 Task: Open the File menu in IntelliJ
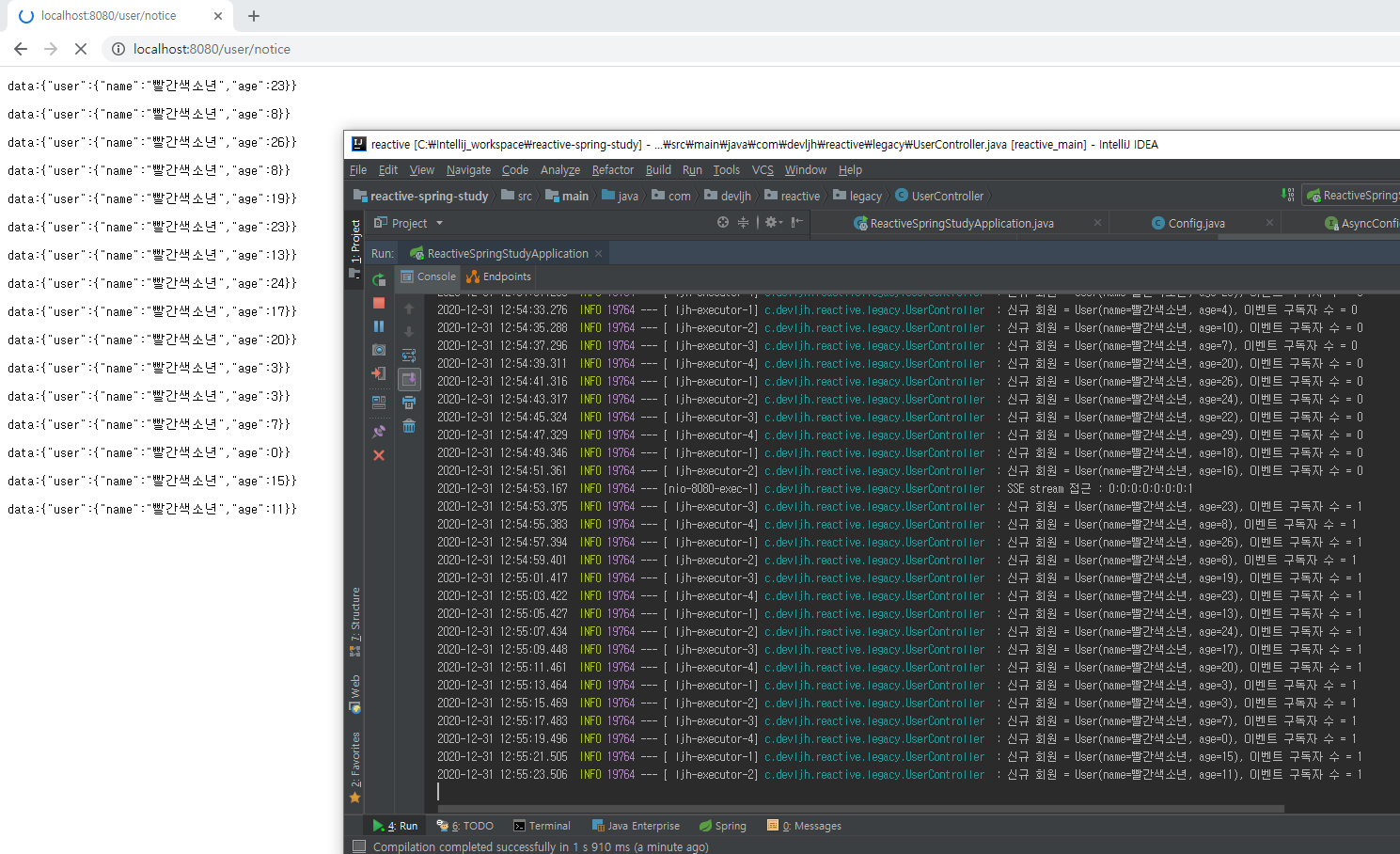tap(358, 170)
